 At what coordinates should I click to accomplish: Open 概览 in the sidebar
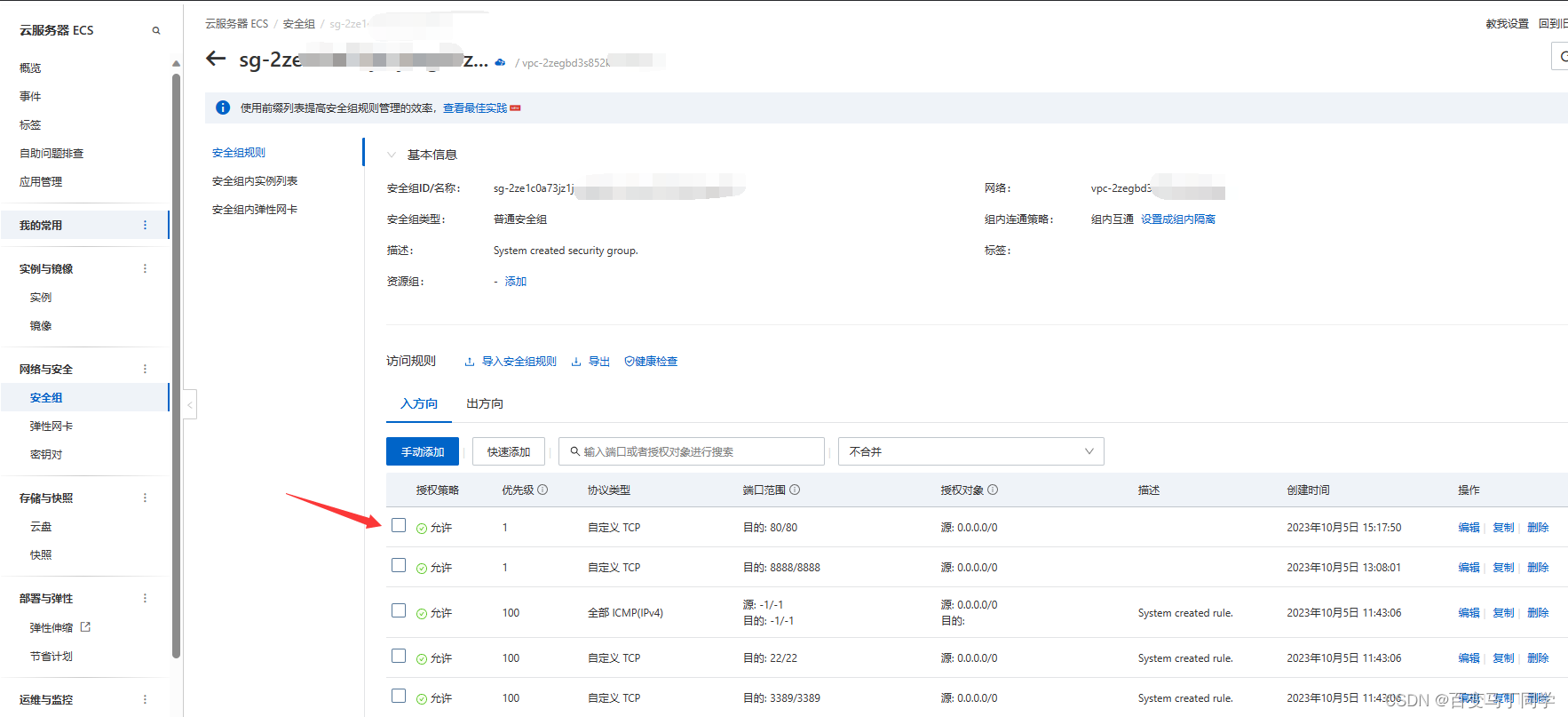tap(30, 68)
